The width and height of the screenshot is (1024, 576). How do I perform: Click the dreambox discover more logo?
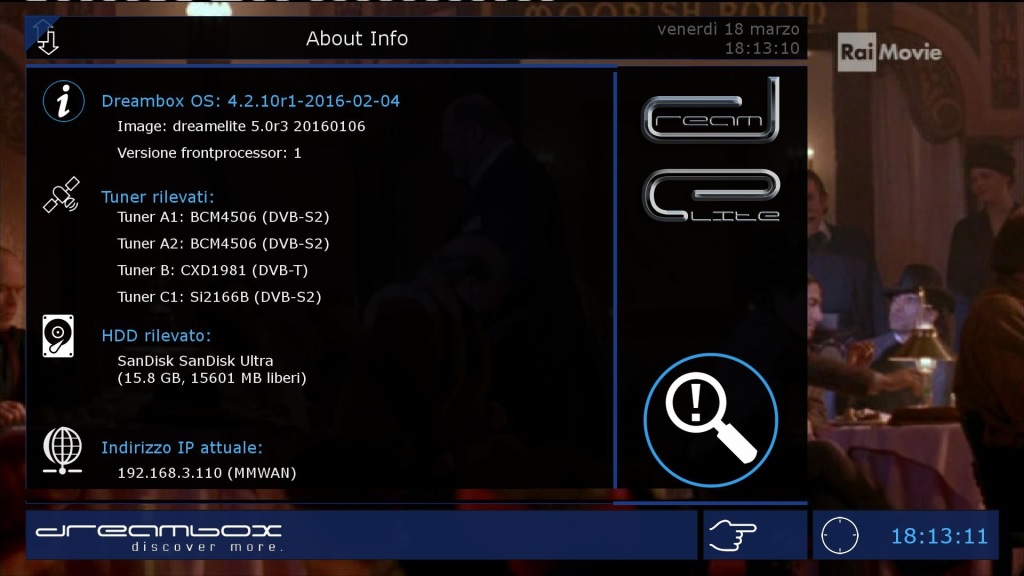click(159, 536)
